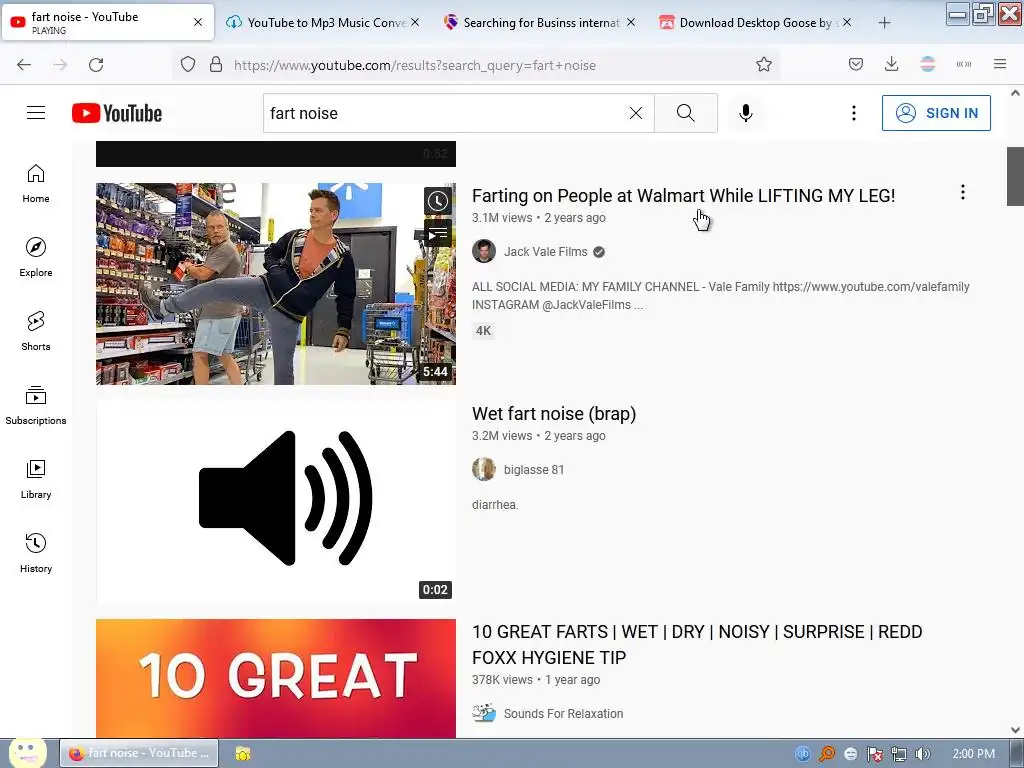Click the system tray volume speaker icon
This screenshot has height=768, width=1024.
click(923, 754)
